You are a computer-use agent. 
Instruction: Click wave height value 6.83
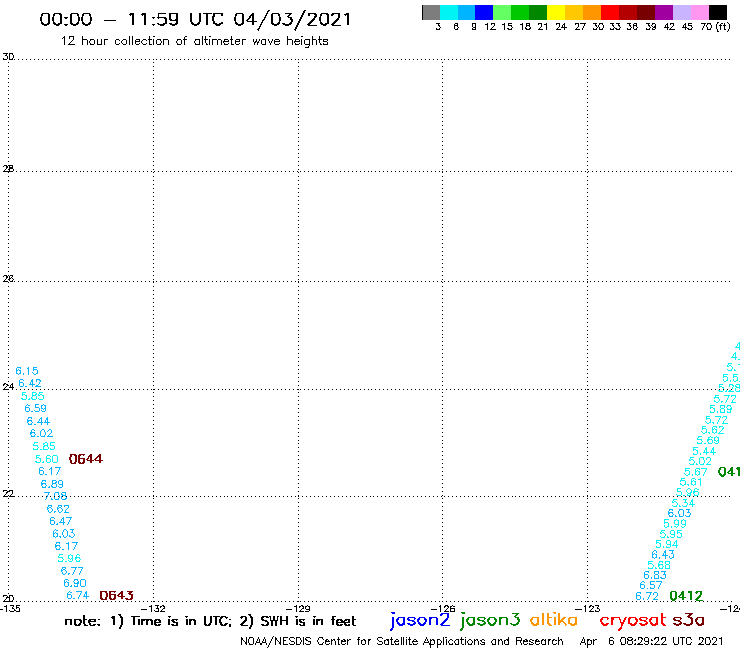[655, 576]
